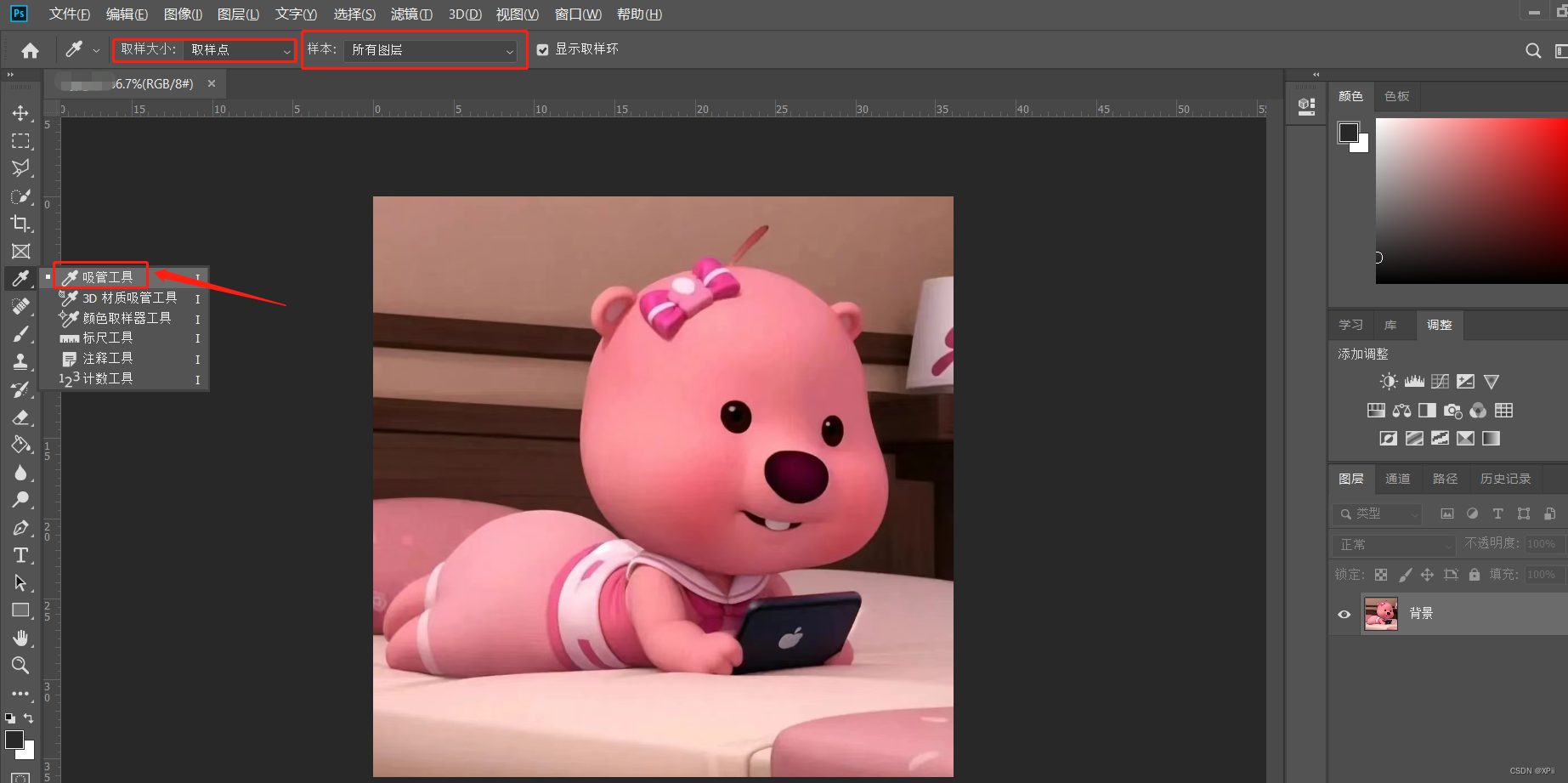Click the Home button in options bar
This screenshot has width=1568, height=783.
[30, 50]
